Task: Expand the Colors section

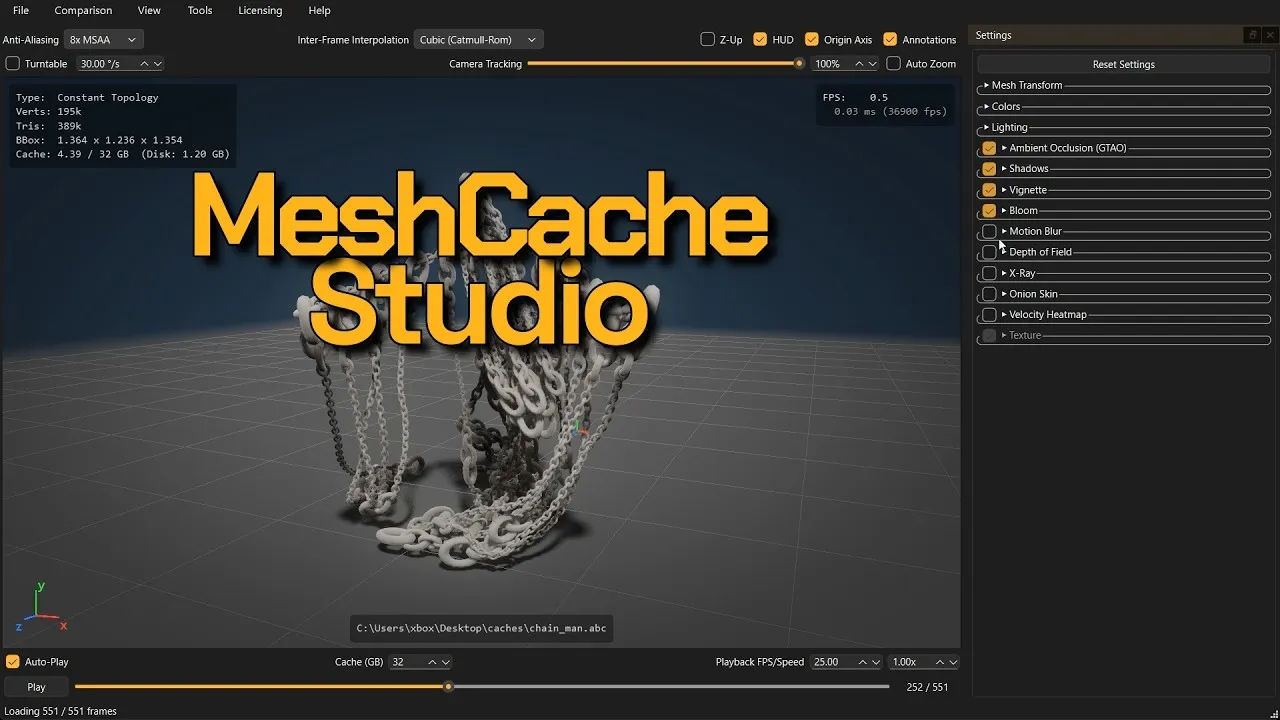Action: pyautogui.click(x=987, y=107)
